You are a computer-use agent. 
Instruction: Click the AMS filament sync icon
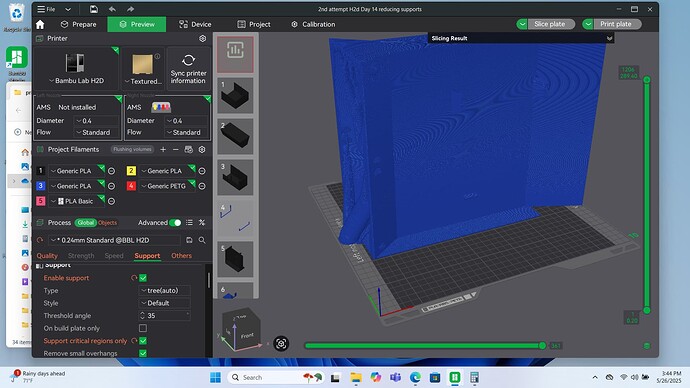point(188,150)
